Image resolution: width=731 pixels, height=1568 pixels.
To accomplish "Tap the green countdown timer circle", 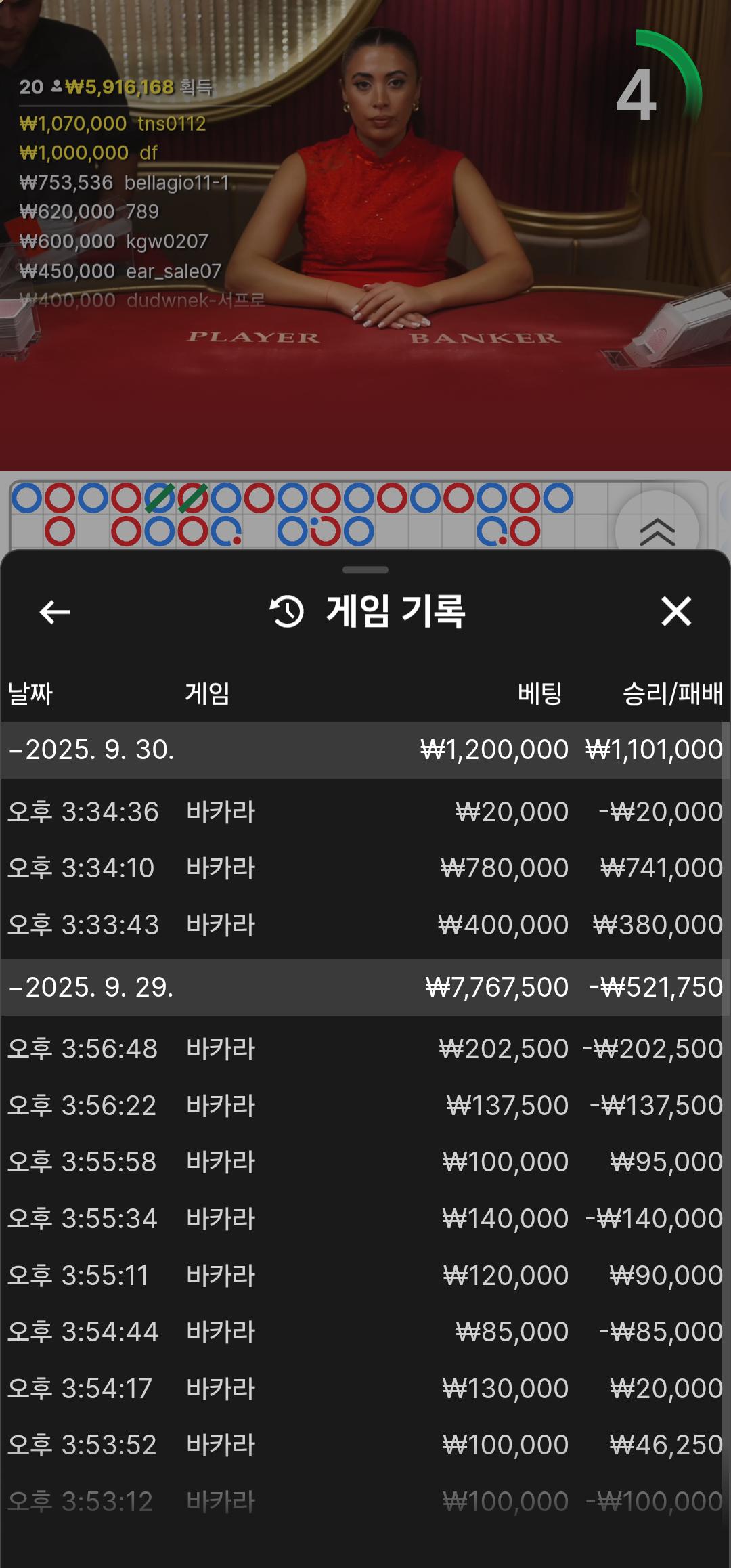I will click(x=652, y=95).
